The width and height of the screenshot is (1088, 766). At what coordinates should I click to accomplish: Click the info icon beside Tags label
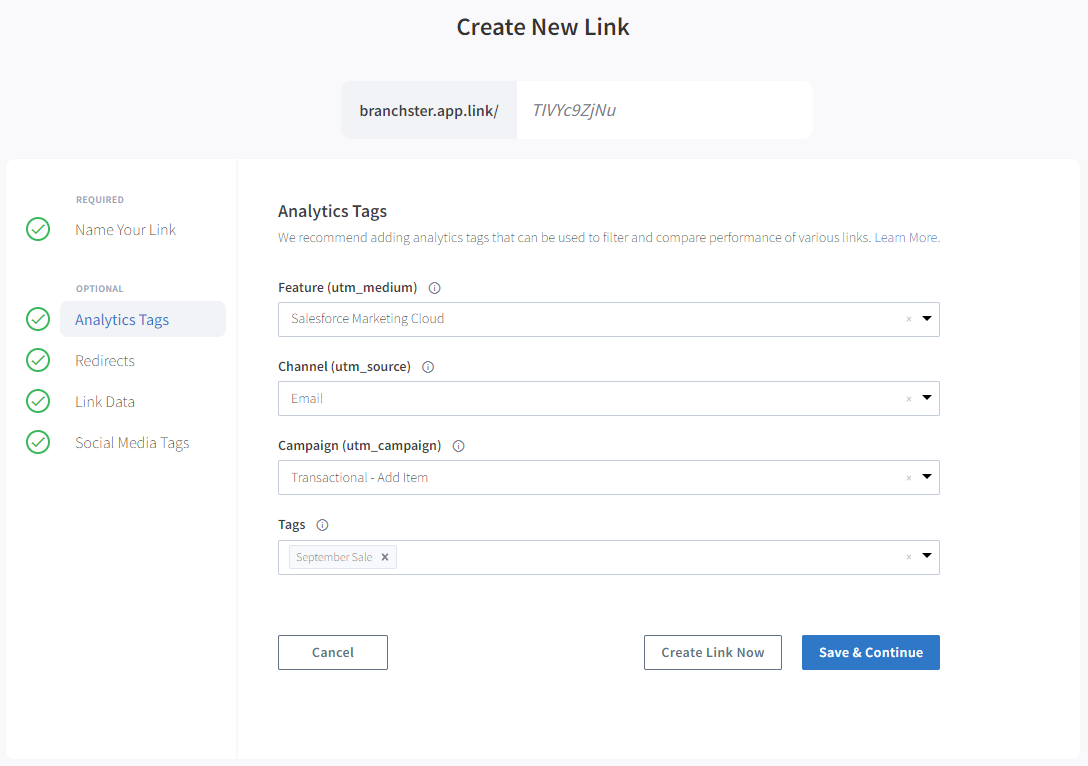click(x=322, y=525)
